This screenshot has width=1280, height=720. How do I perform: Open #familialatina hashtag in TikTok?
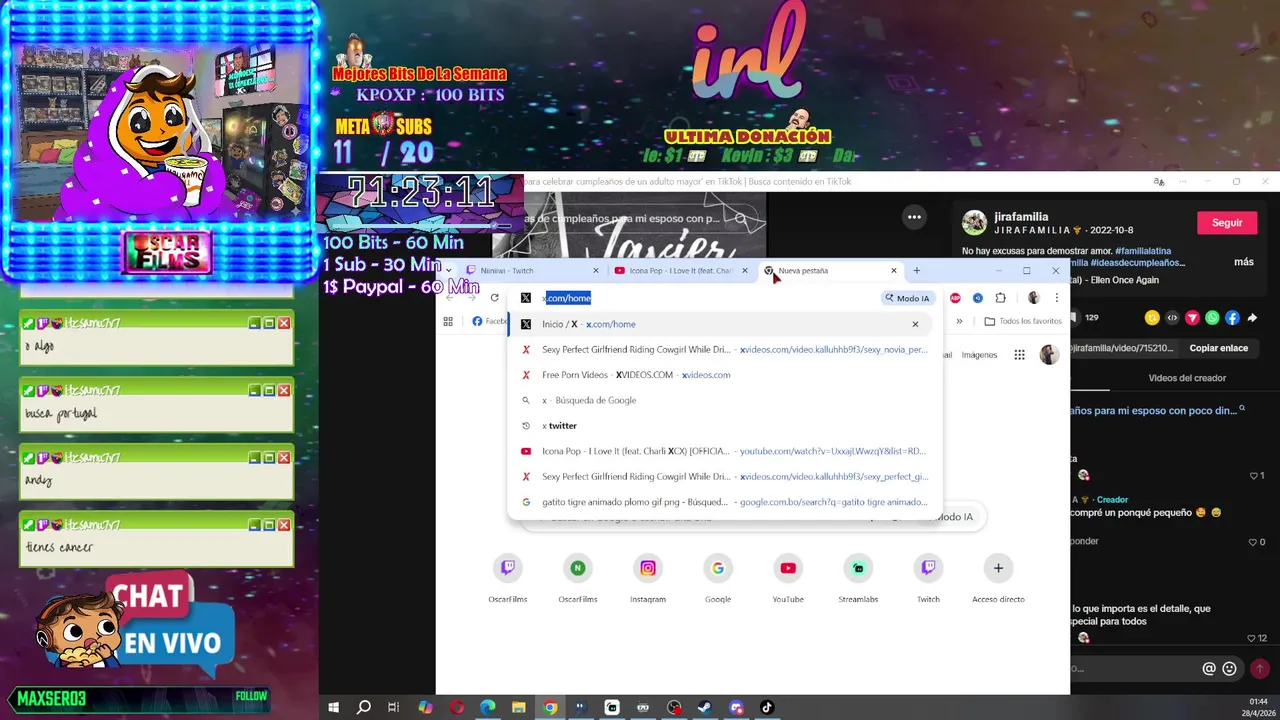click(x=1143, y=251)
